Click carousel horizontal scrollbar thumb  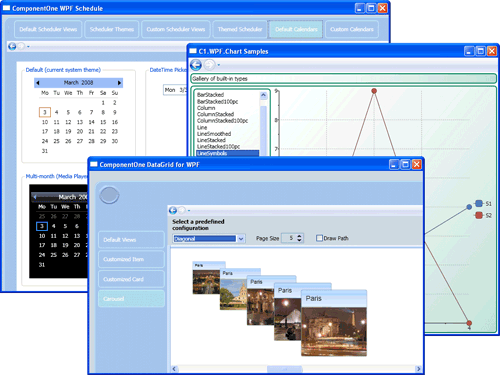coord(285,369)
